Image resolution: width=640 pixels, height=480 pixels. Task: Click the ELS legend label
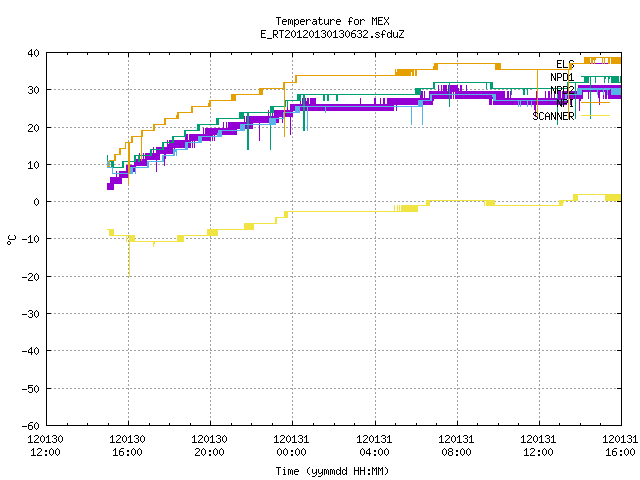pos(565,64)
